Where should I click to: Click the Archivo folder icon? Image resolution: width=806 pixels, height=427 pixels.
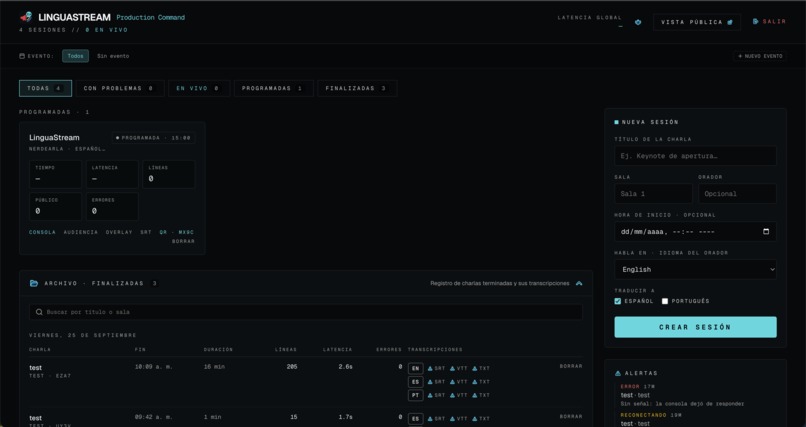34,283
